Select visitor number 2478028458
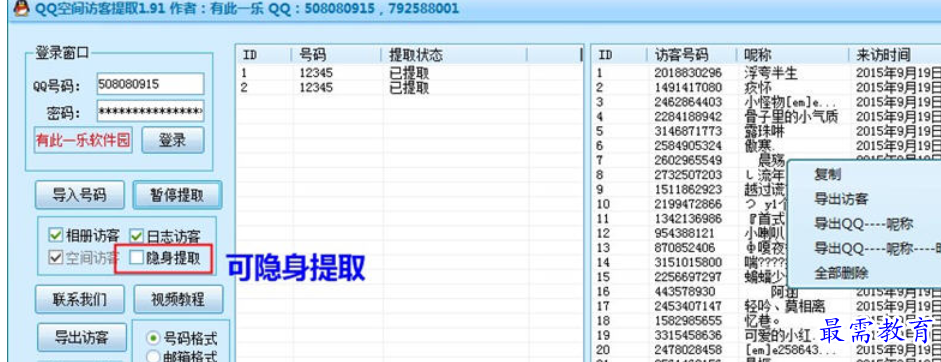This screenshot has height=362, width=941. tap(688, 349)
